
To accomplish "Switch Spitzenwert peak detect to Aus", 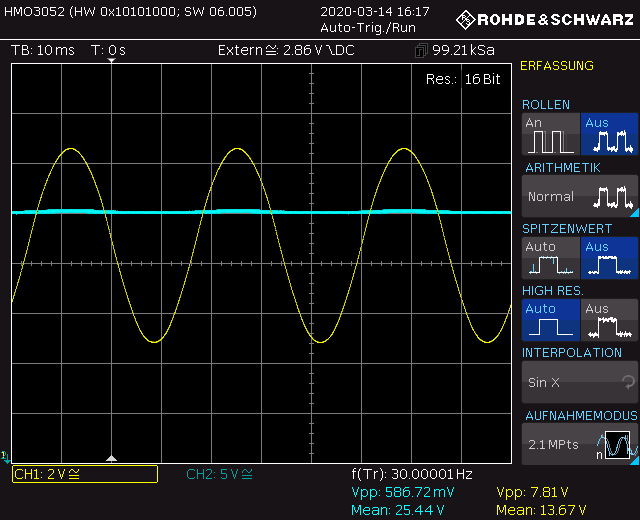I will click(x=609, y=259).
